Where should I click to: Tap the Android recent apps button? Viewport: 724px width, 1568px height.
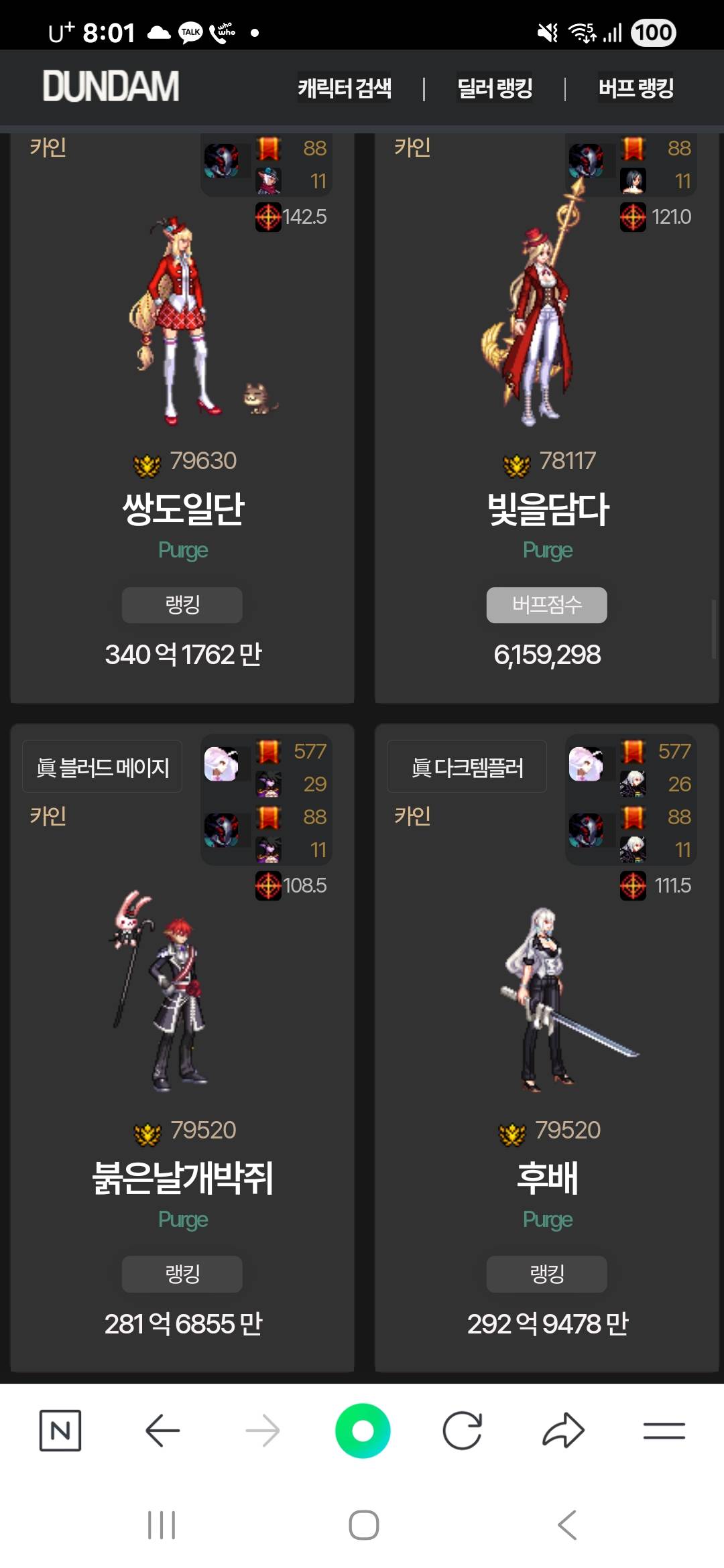point(162,1525)
